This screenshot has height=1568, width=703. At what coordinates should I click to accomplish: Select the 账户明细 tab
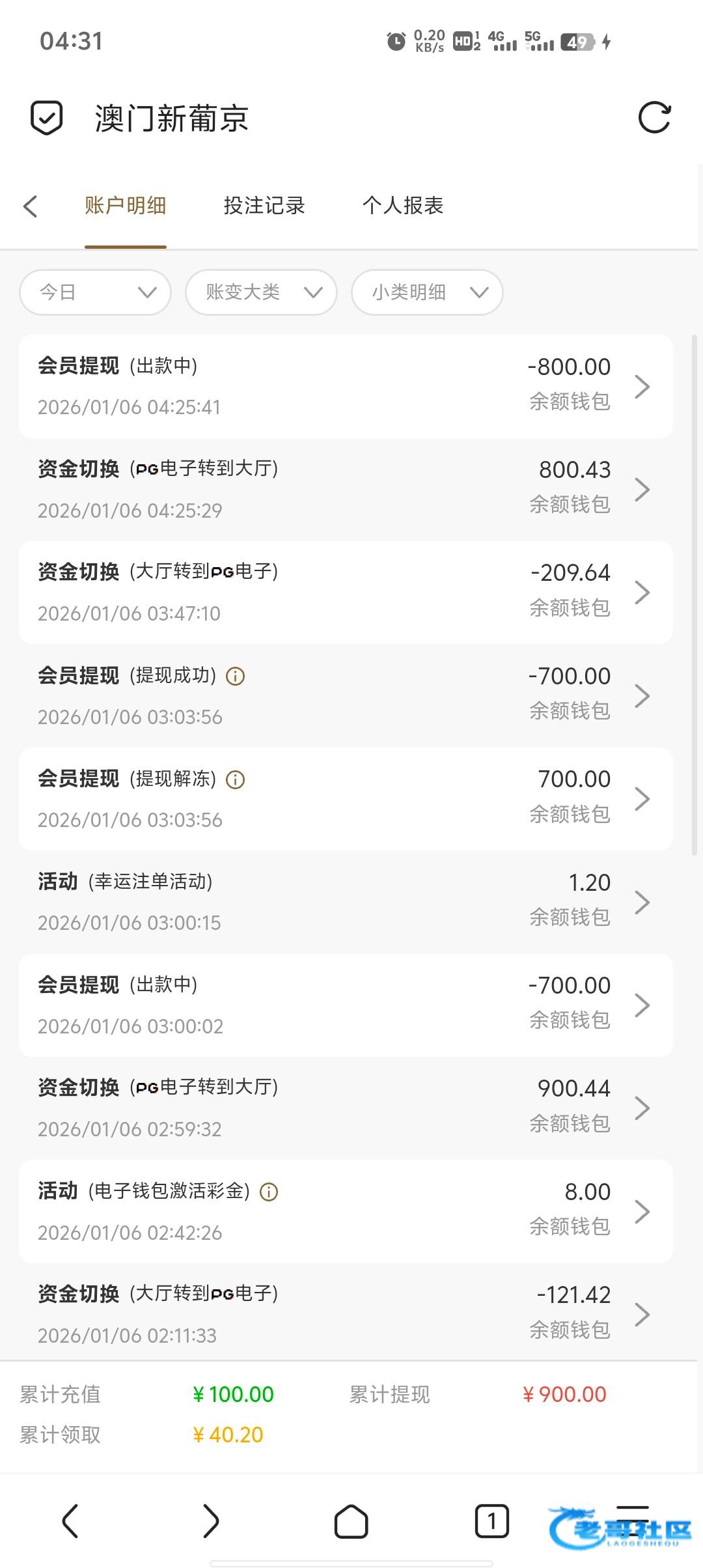[126, 206]
